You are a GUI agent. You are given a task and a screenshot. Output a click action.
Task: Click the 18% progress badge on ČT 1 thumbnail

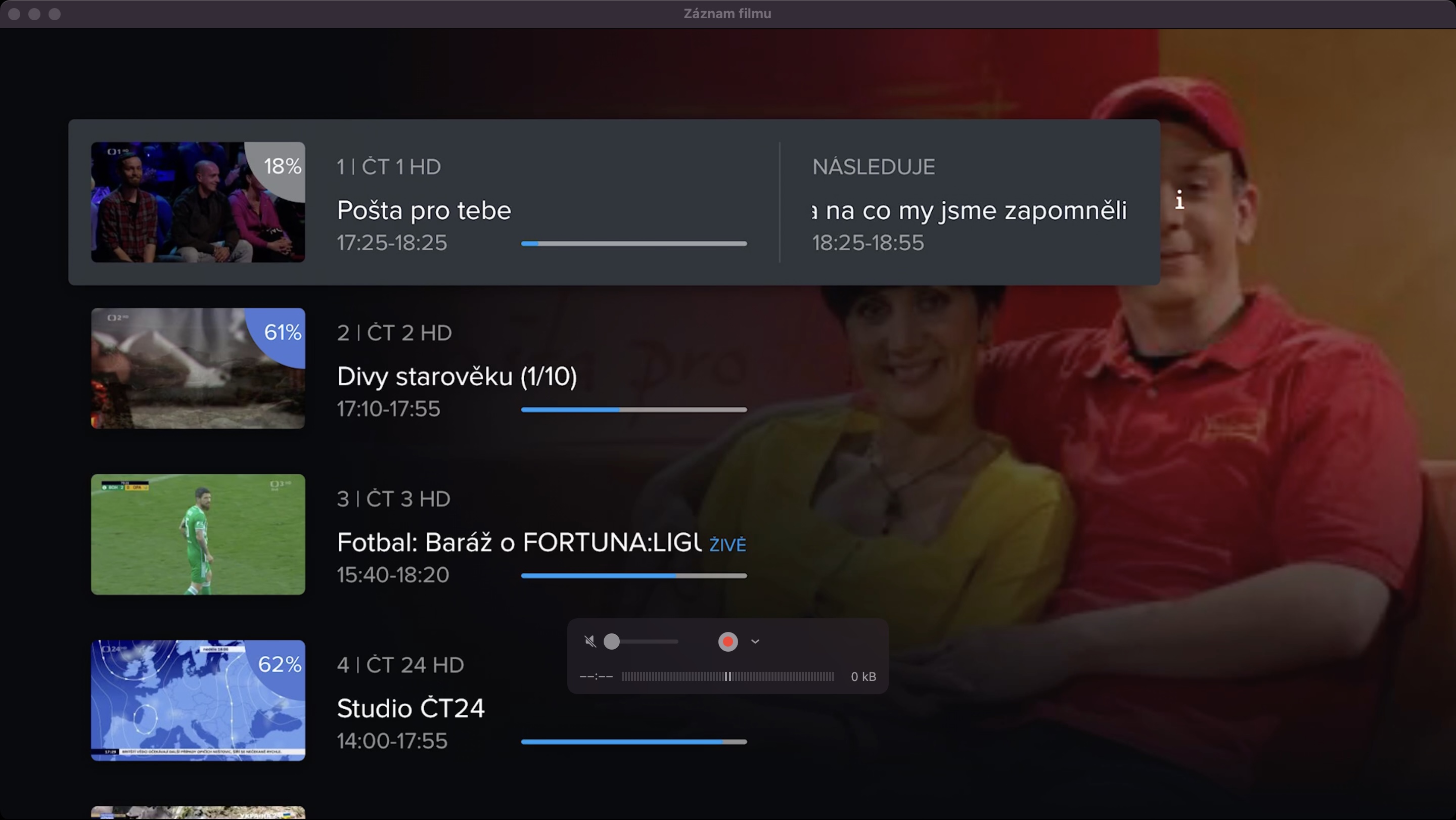[x=282, y=166]
